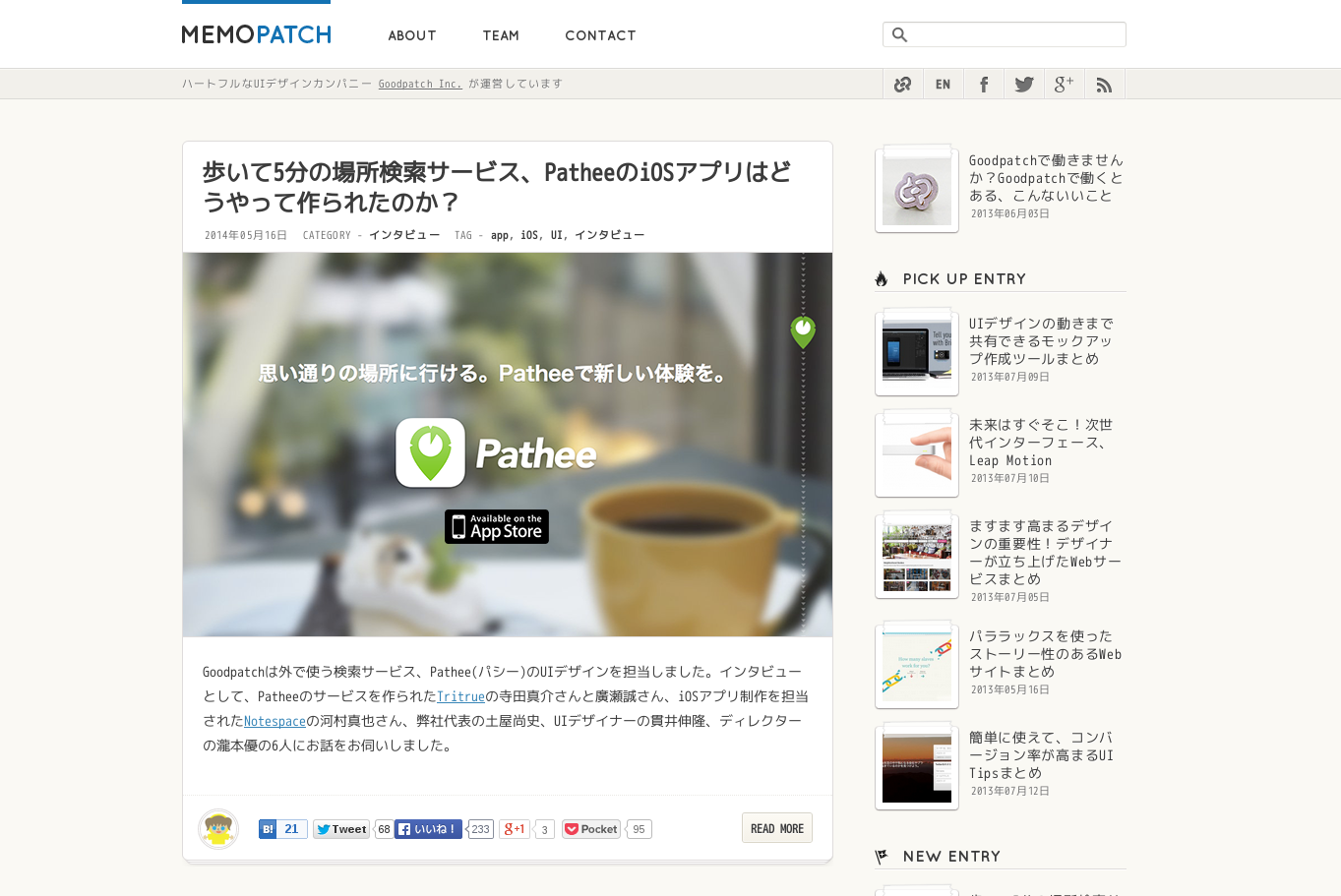Image resolution: width=1341 pixels, height=896 pixels.
Task: Open the パララックス article thumbnail
Action: 917,667
